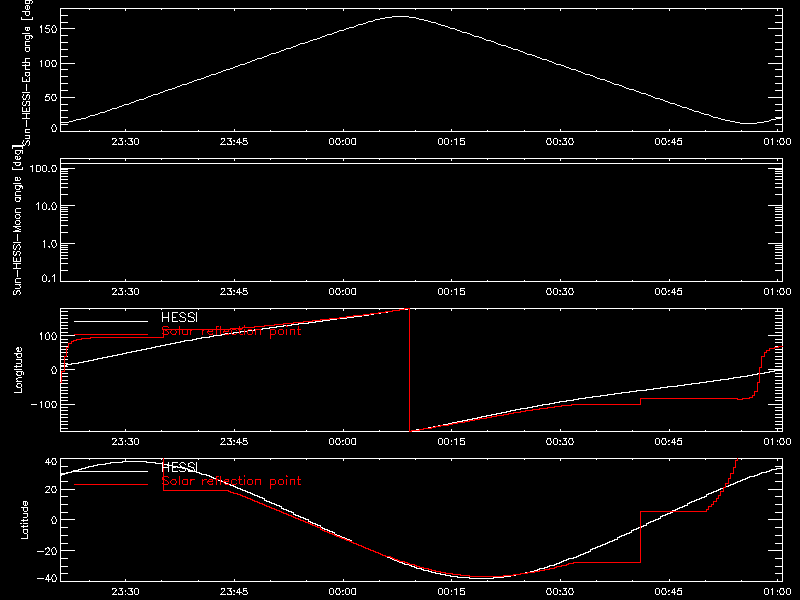This screenshot has width=800, height=600.
Task: Click 01:00 time label under Latitude plot
Action: click(777, 592)
